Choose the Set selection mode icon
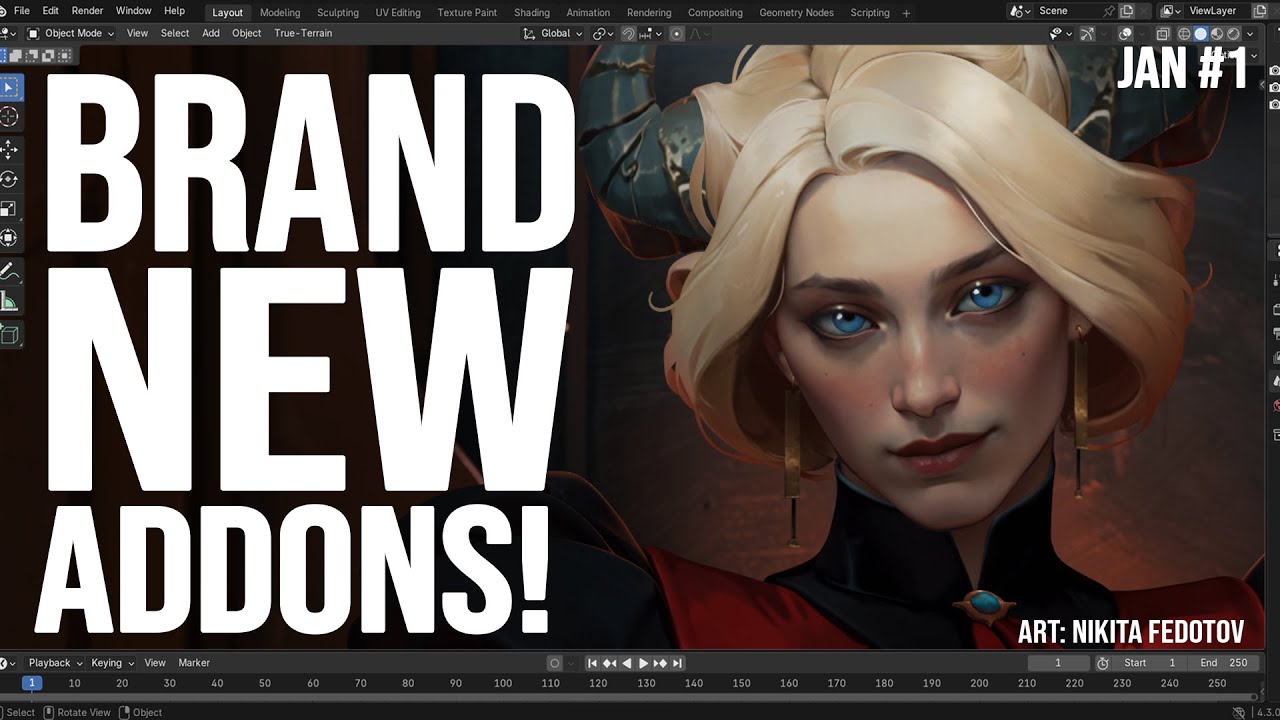Viewport: 1280px width, 720px height. click(5, 55)
